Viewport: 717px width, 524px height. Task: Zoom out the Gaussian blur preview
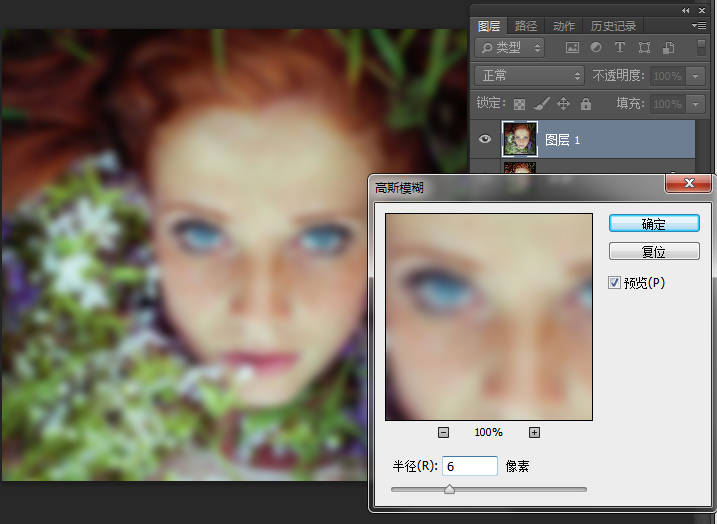[x=443, y=432]
